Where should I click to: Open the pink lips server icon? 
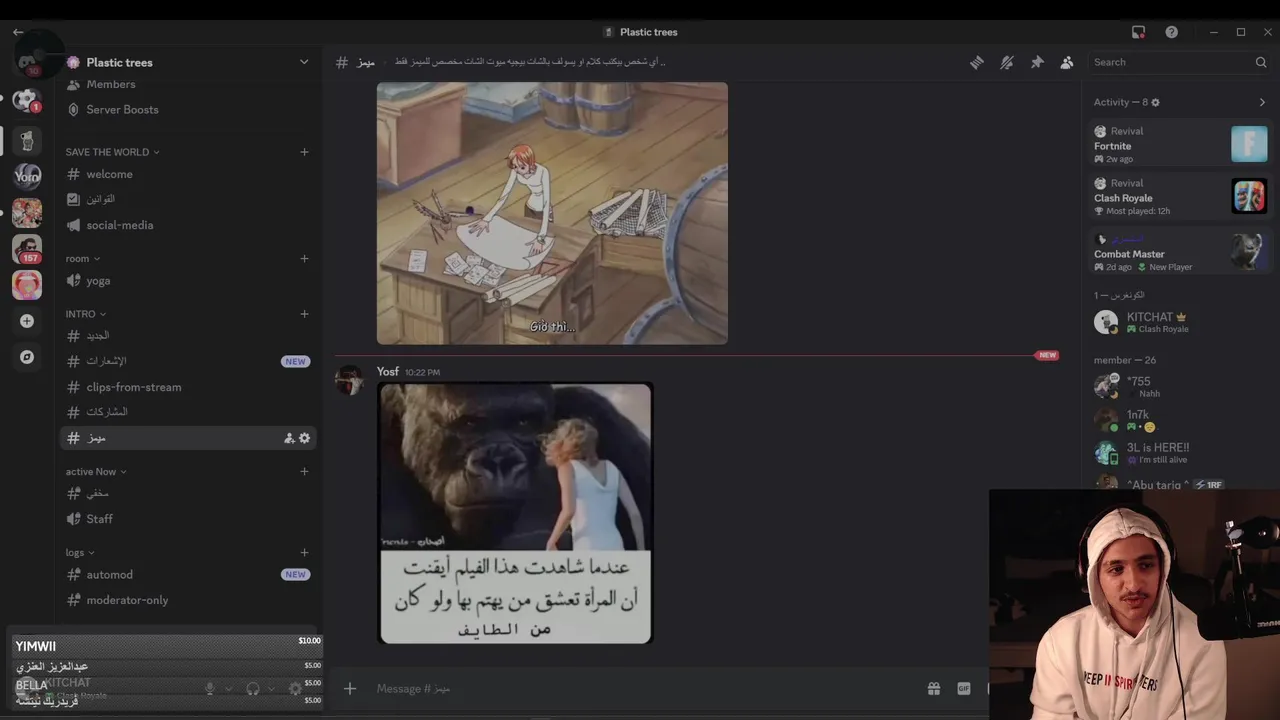click(27, 285)
